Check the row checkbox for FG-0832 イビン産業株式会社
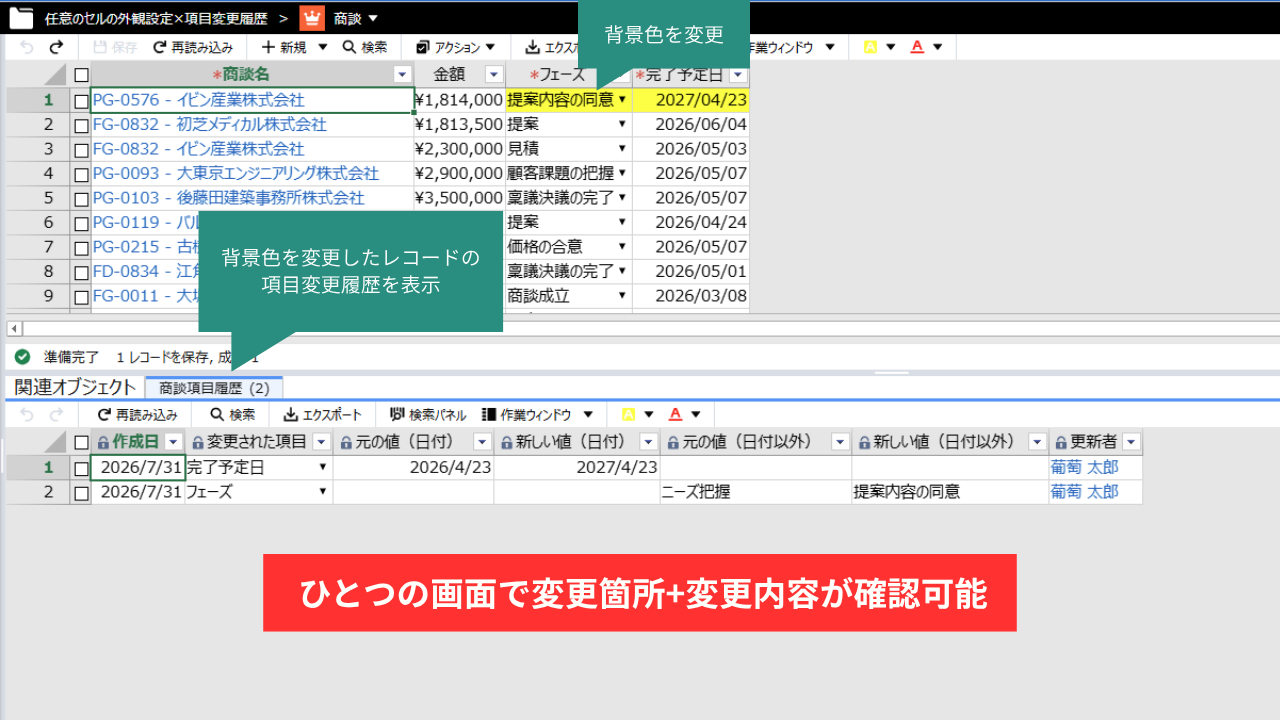Image resolution: width=1280 pixels, height=720 pixels. click(81, 149)
